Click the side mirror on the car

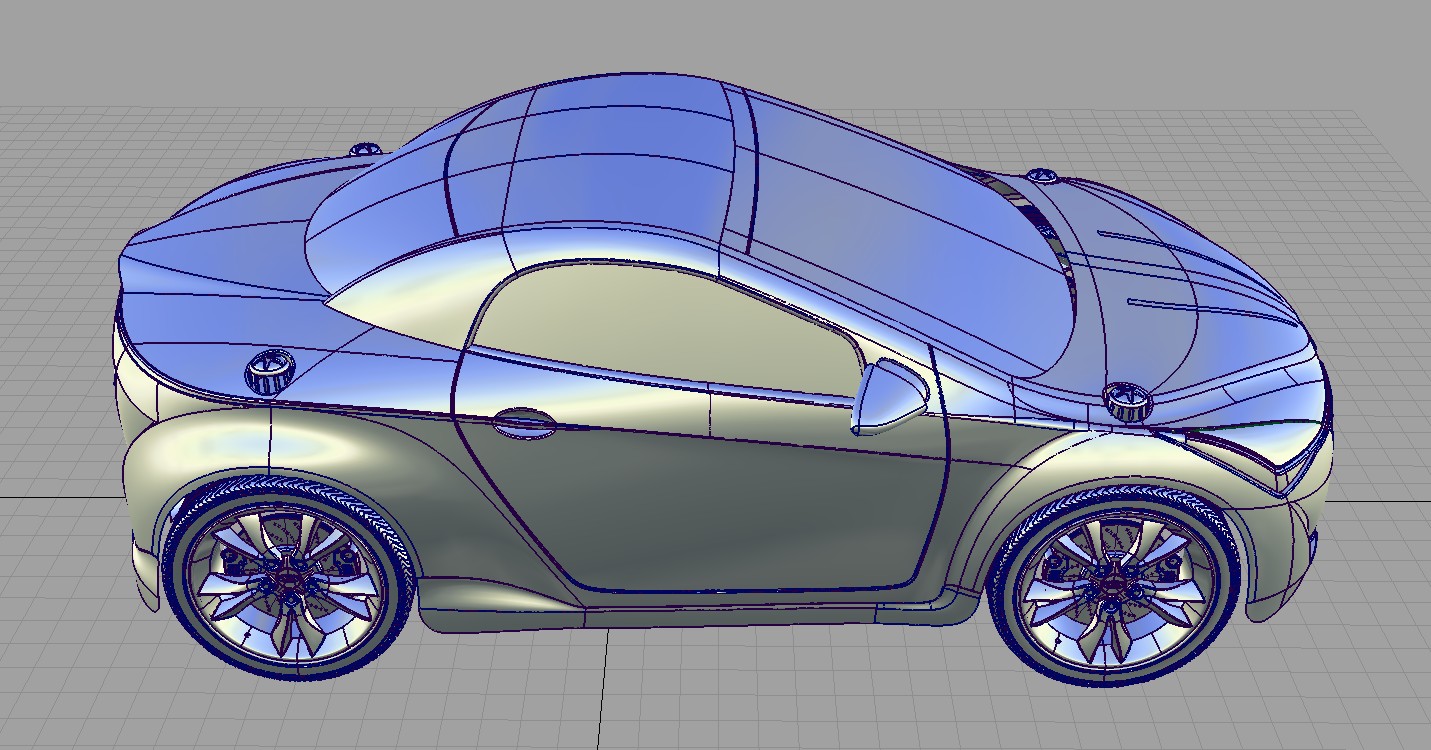(x=886, y=397)
